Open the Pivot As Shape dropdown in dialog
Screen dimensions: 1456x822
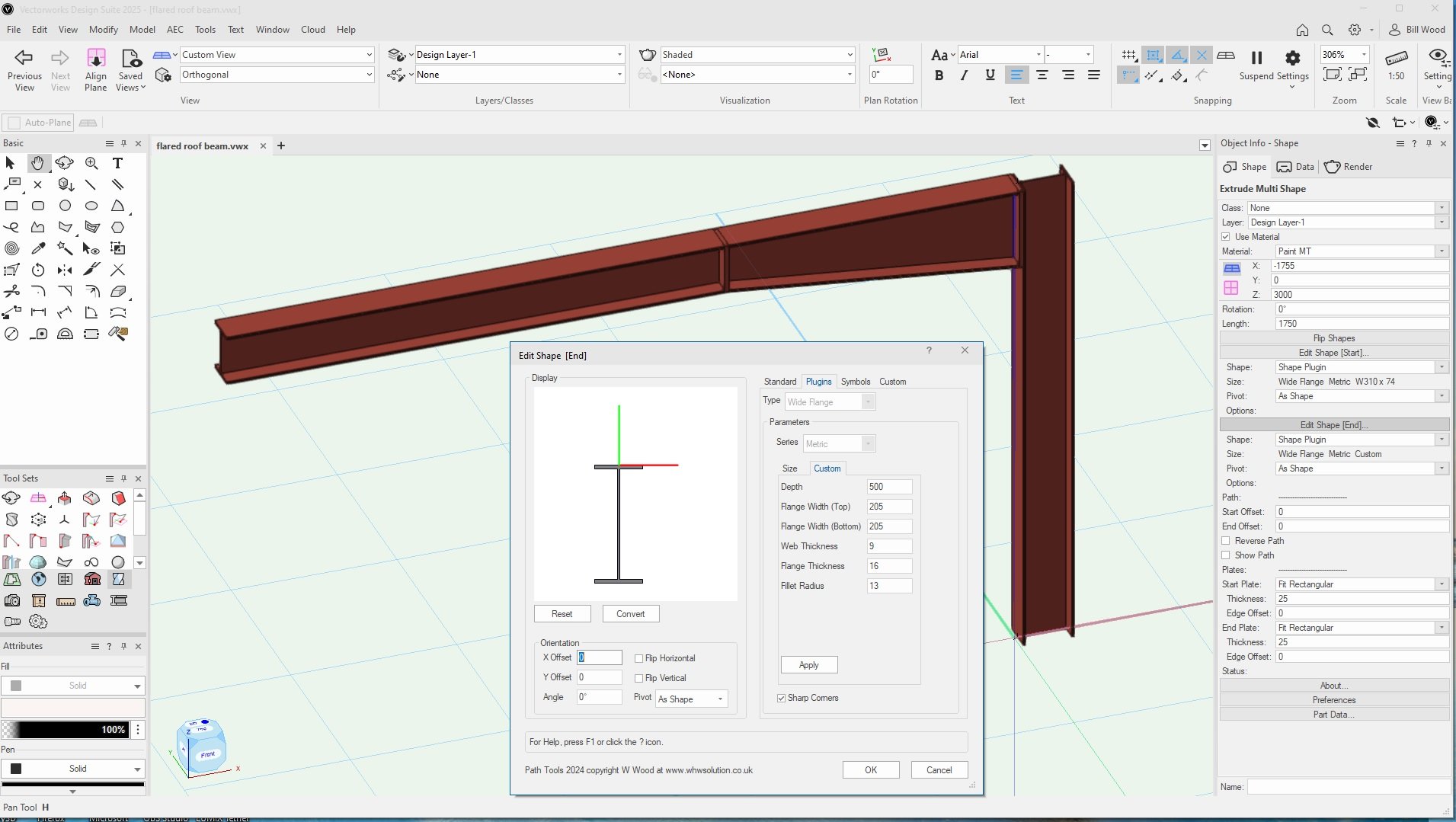(691, 699)
